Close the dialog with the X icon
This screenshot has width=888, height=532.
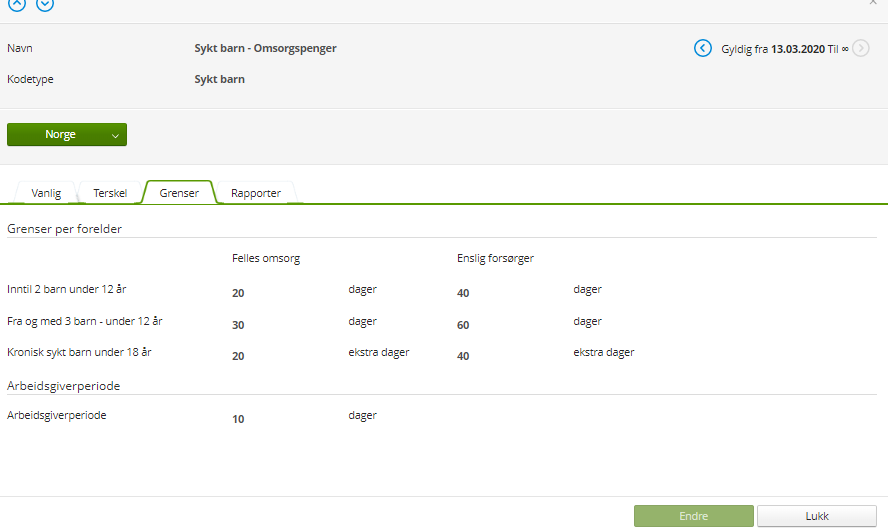(873, 3)
